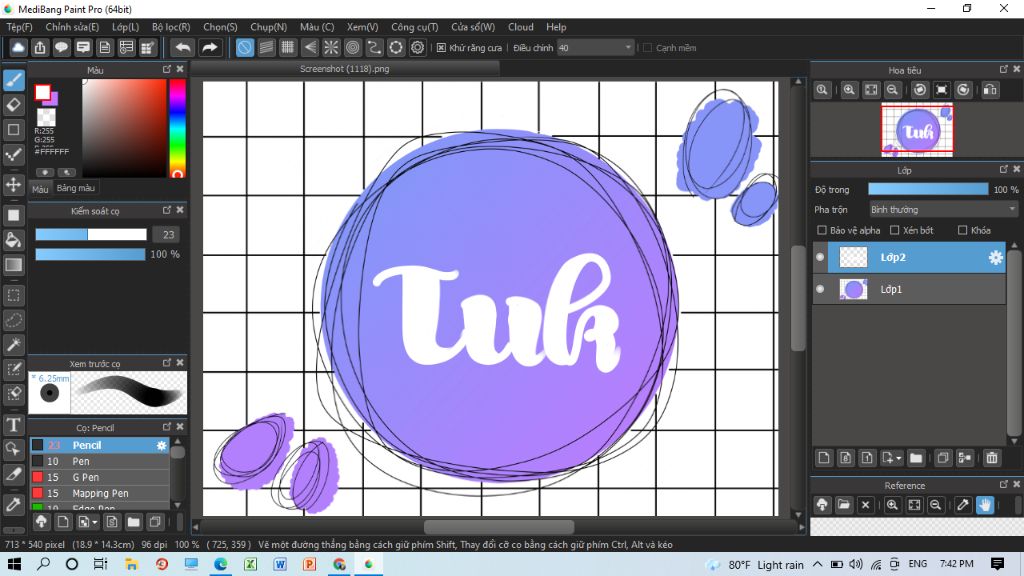
Task: Hide the Lớp2 layer visibility dot
Action: (x=820, y=257)
